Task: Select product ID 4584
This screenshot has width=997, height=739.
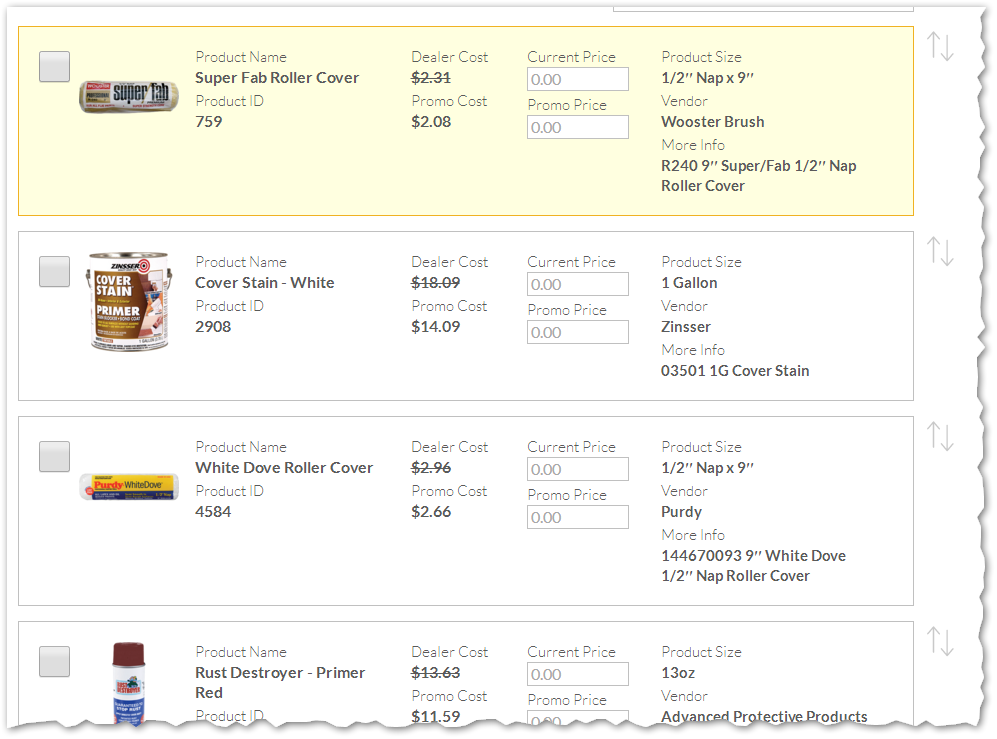Action: point(213,511)
